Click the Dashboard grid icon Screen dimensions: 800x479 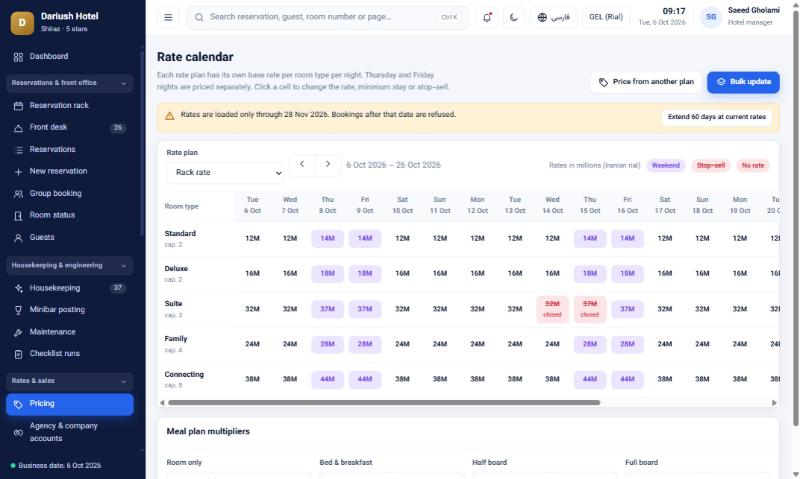click(x=18, y=57)
